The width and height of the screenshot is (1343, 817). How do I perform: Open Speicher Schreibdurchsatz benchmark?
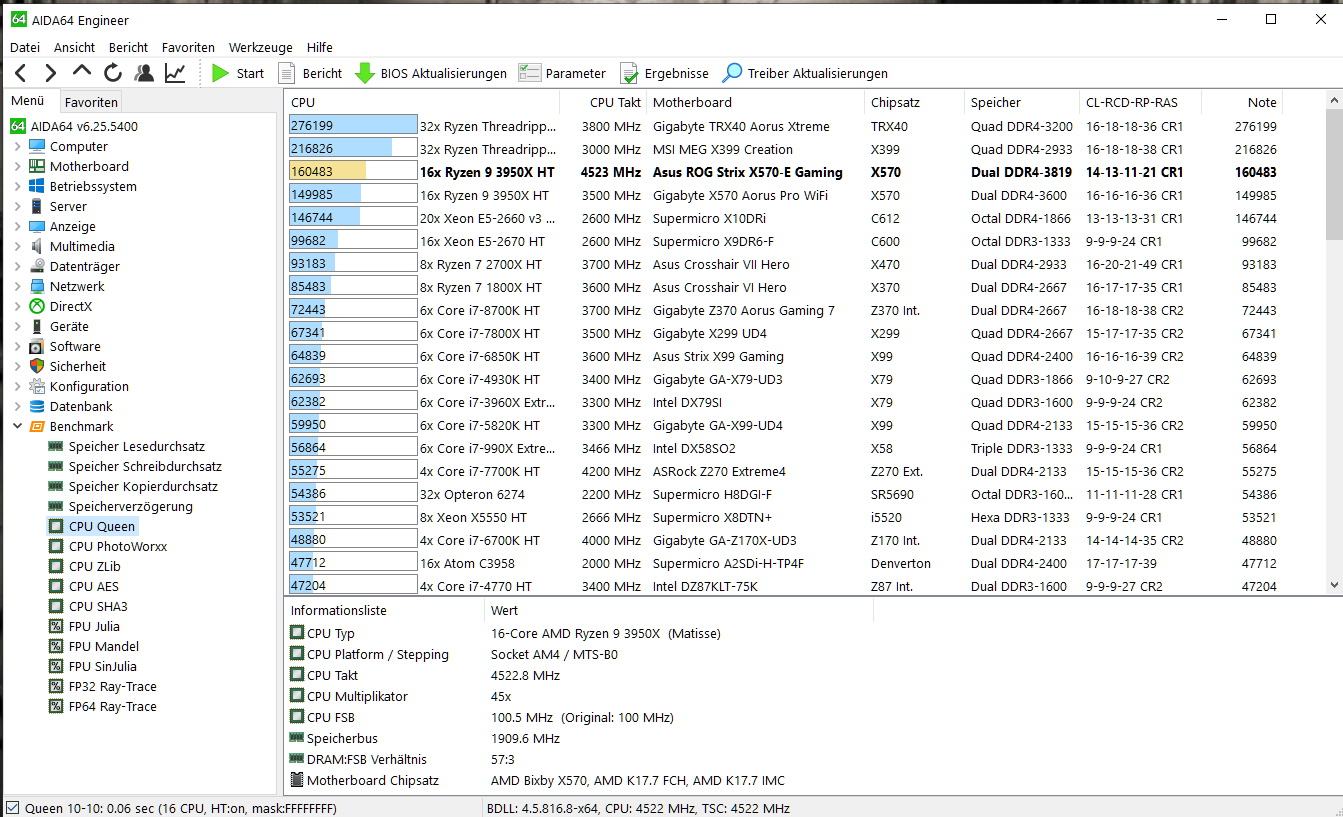pos(135,466)
